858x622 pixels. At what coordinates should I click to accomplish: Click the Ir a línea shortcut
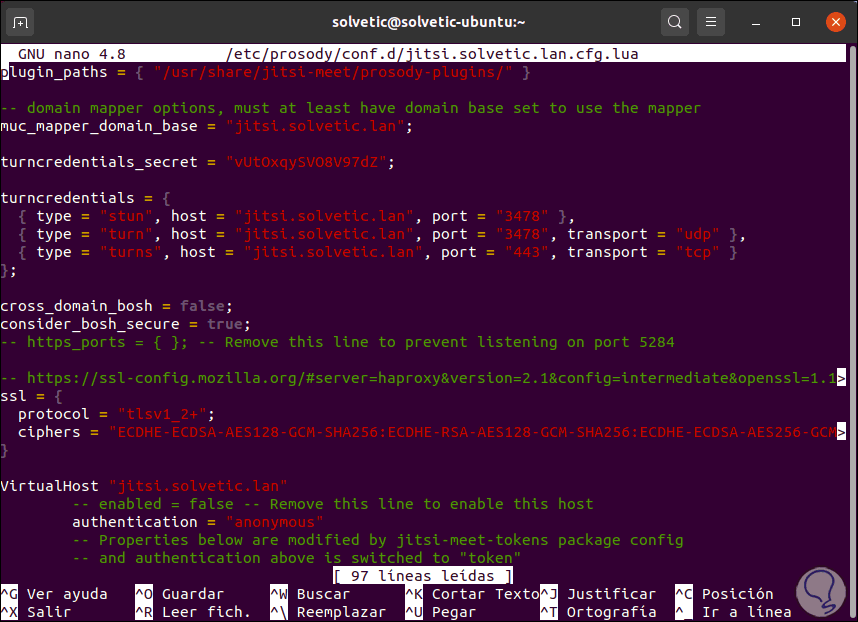tap(733, 612)
